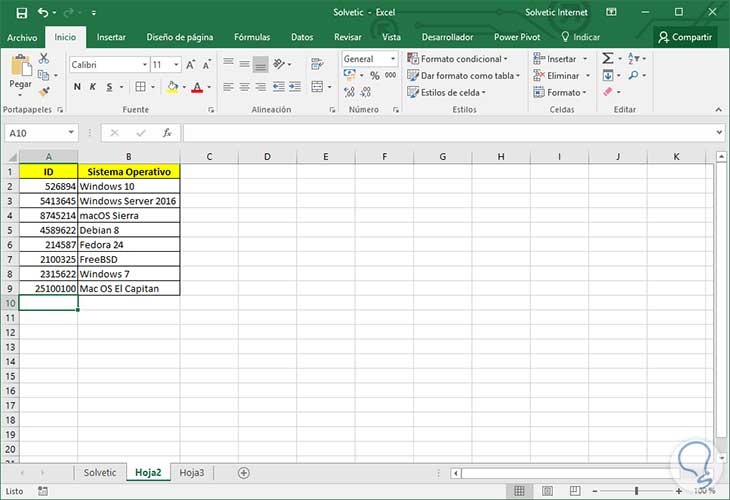This screenshot has height=500, width=730.
Task: Click the zoom slider handle
Action: [636, 491]
